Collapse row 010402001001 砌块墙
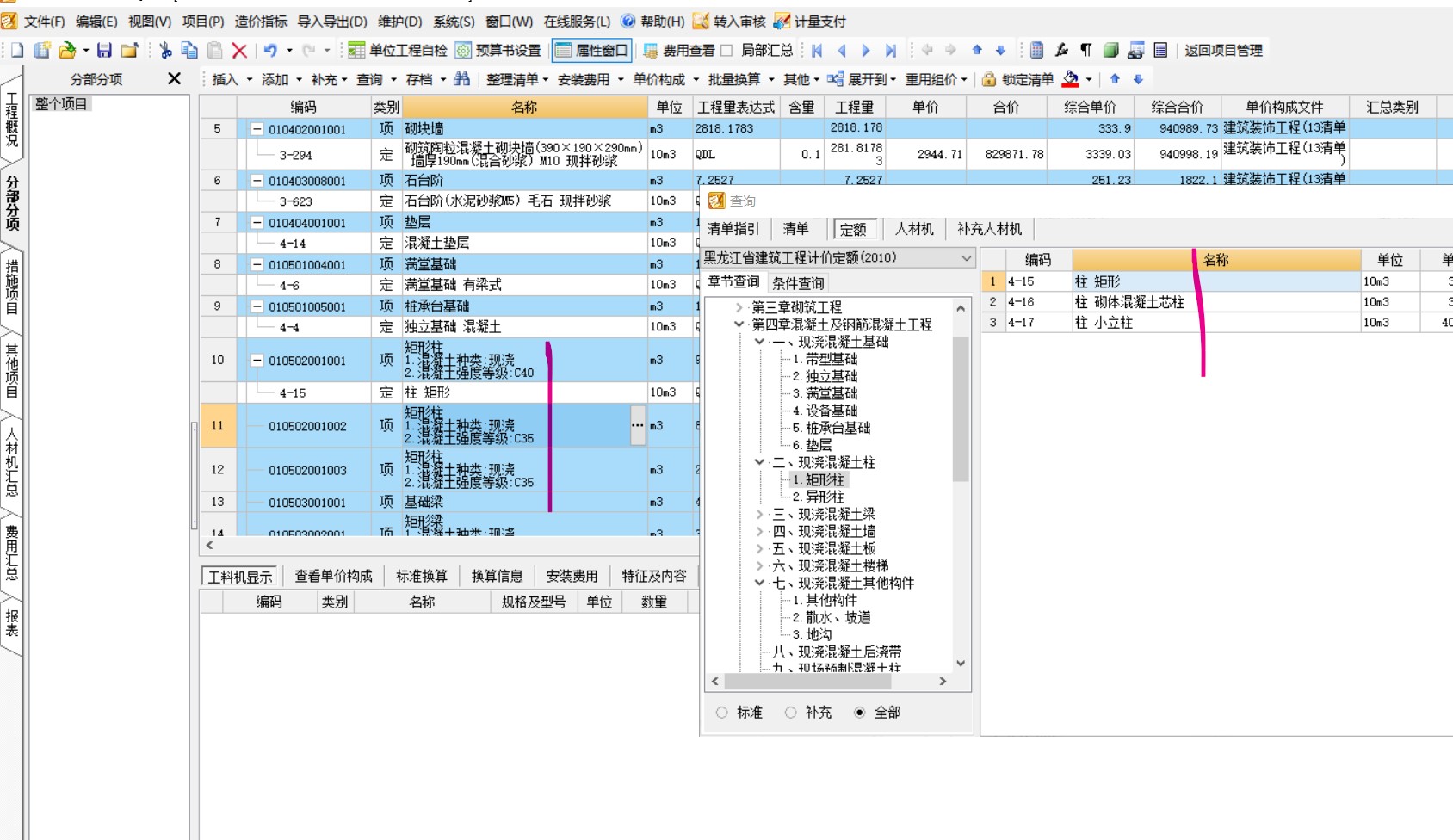Viewport: 1453px width, 840px height. (x=257, y=129)
